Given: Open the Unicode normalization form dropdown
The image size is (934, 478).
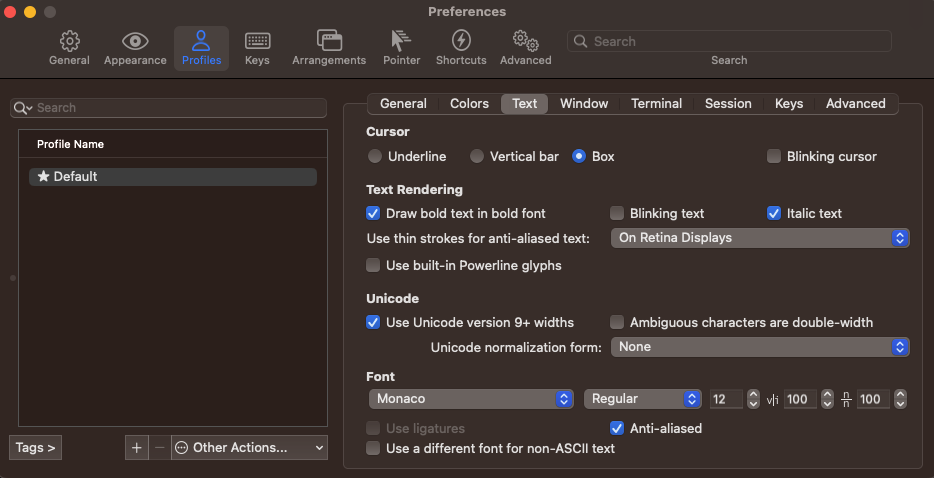Looking at the screenshot, I should coord(760,347).
